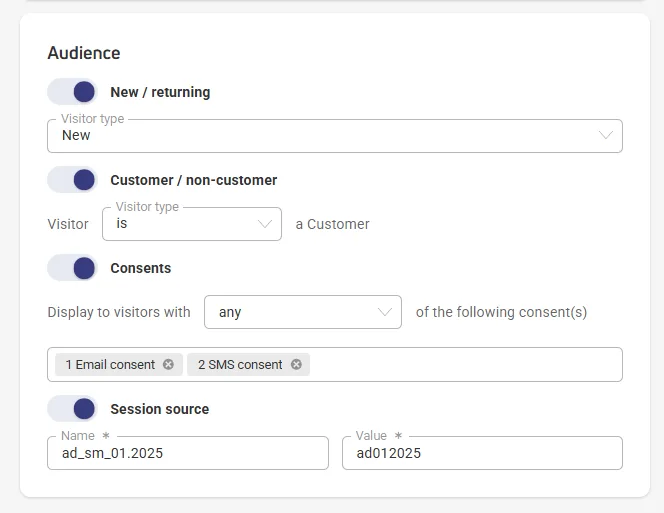Turn off the Consents toggle

72,268
